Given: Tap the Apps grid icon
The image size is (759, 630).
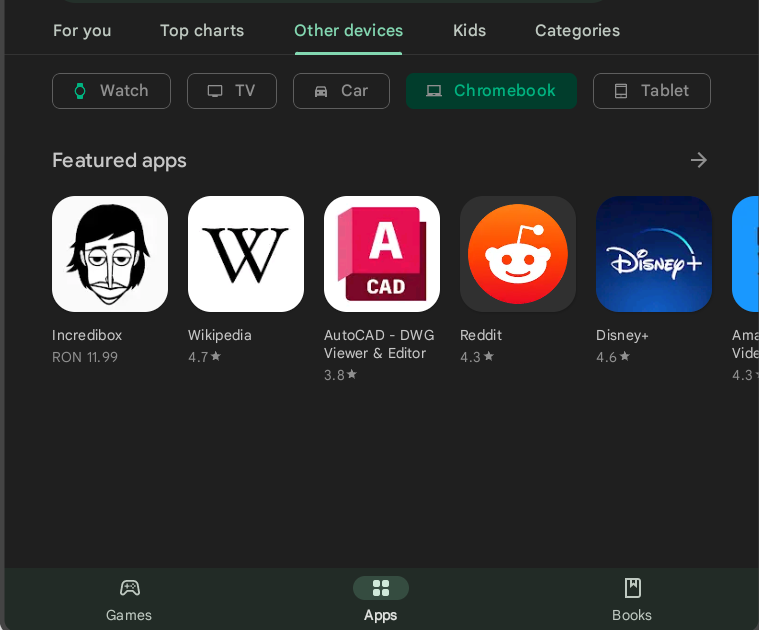Looking at the screenshot, I should [381, 588].
